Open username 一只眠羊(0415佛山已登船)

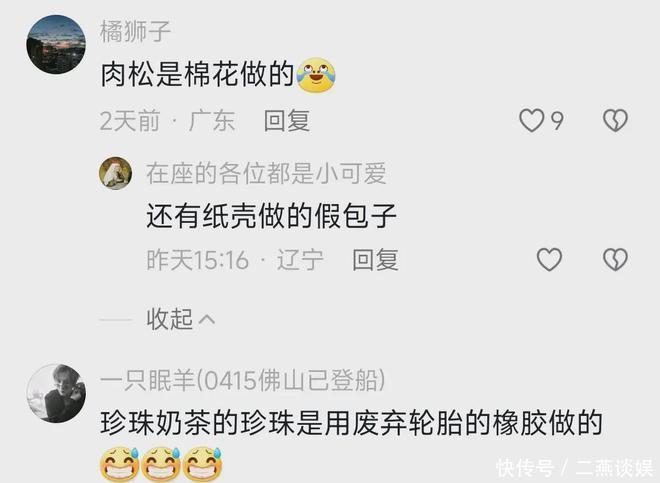(243, 380)
